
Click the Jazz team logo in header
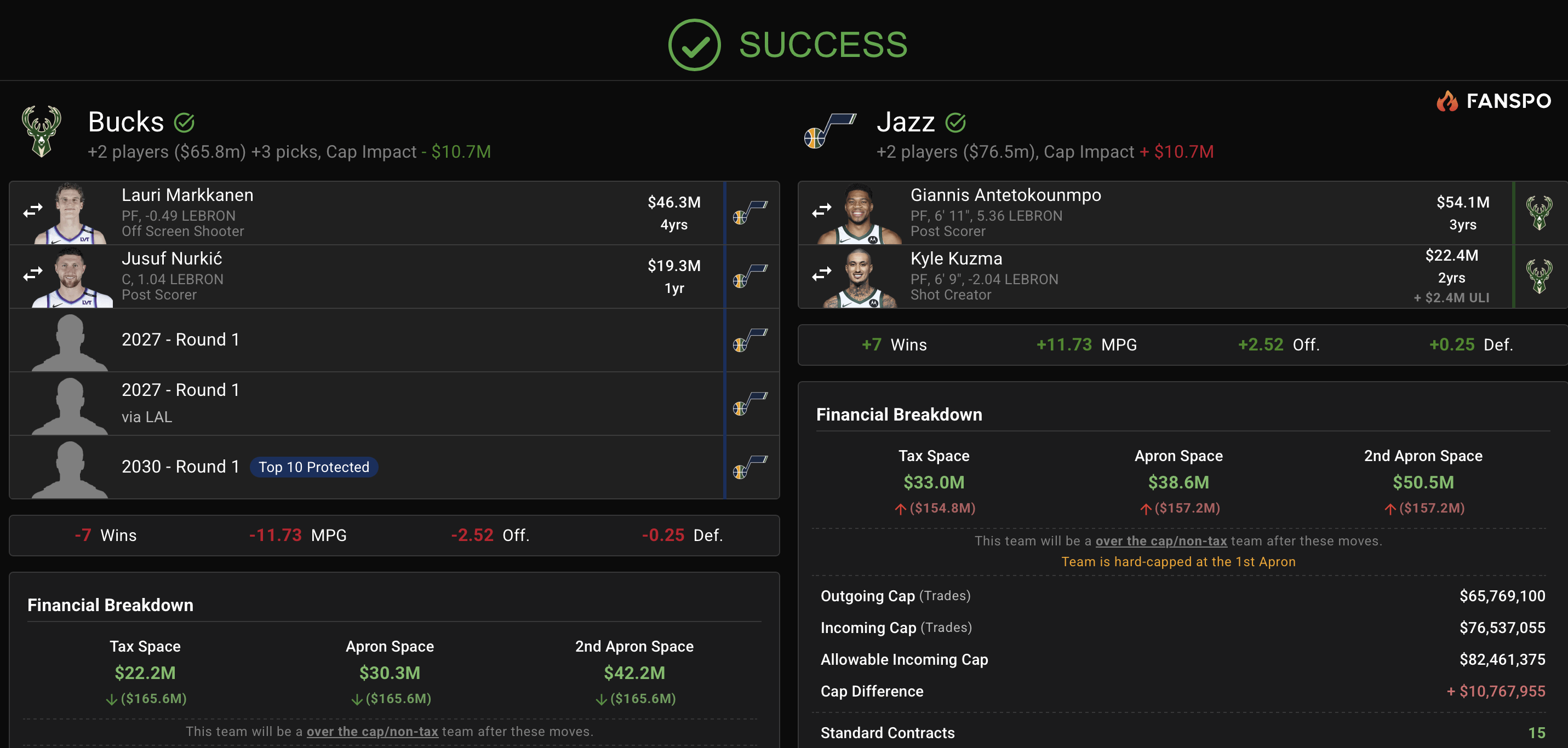[829, 130]
